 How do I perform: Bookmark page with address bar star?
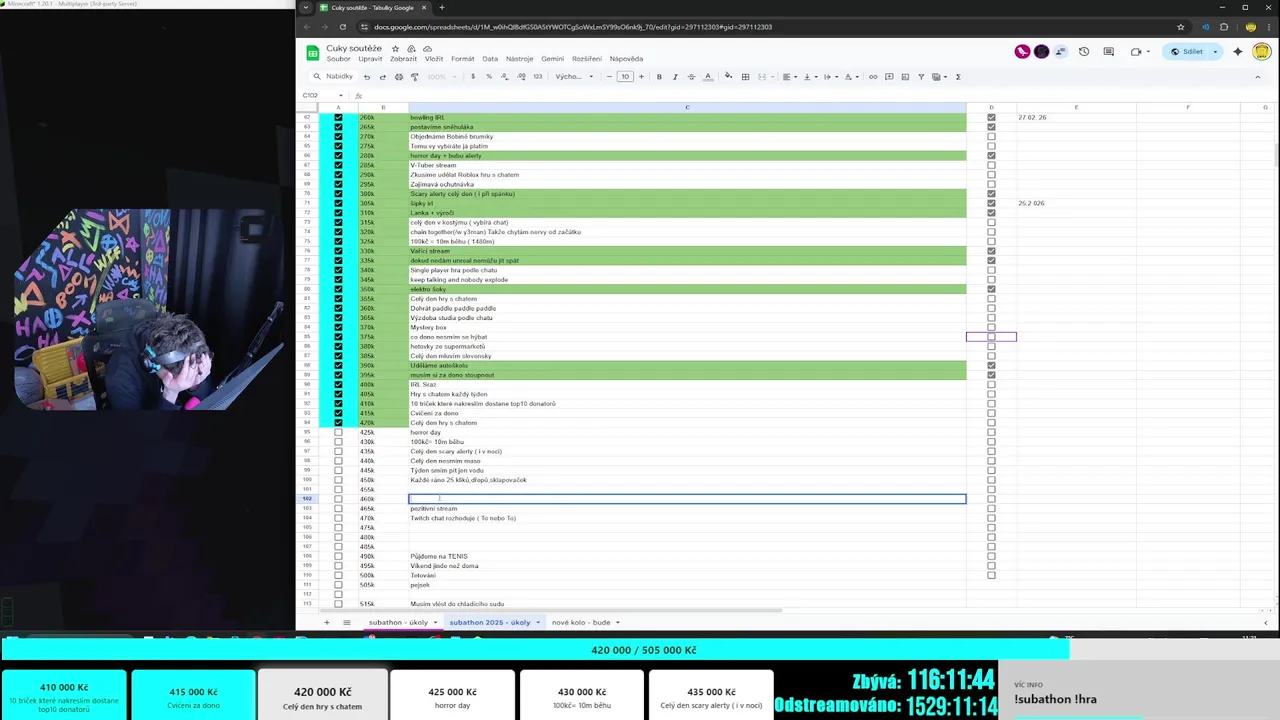[x=1181, y=27]
